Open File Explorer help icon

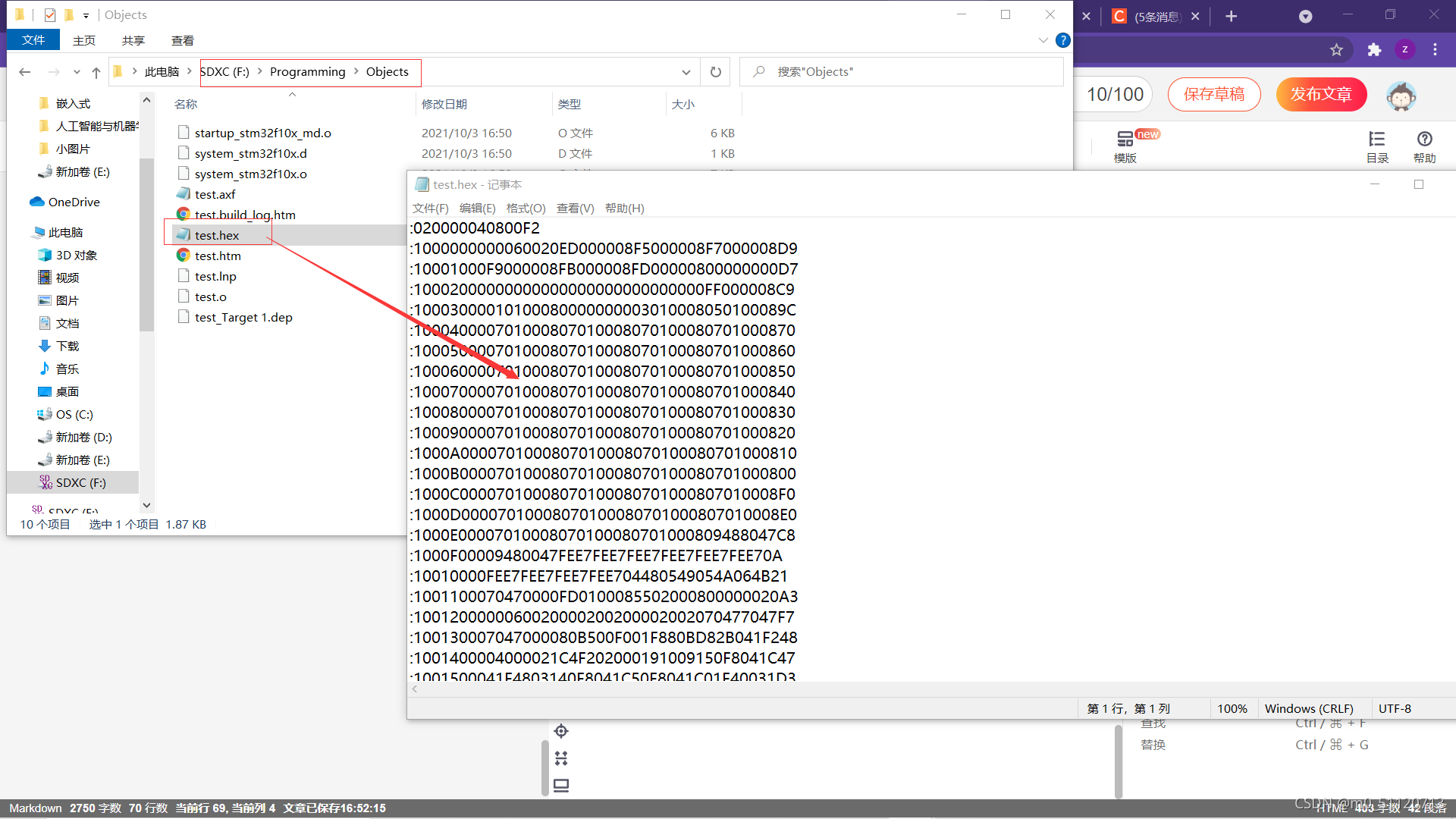tap(1063, 40)
